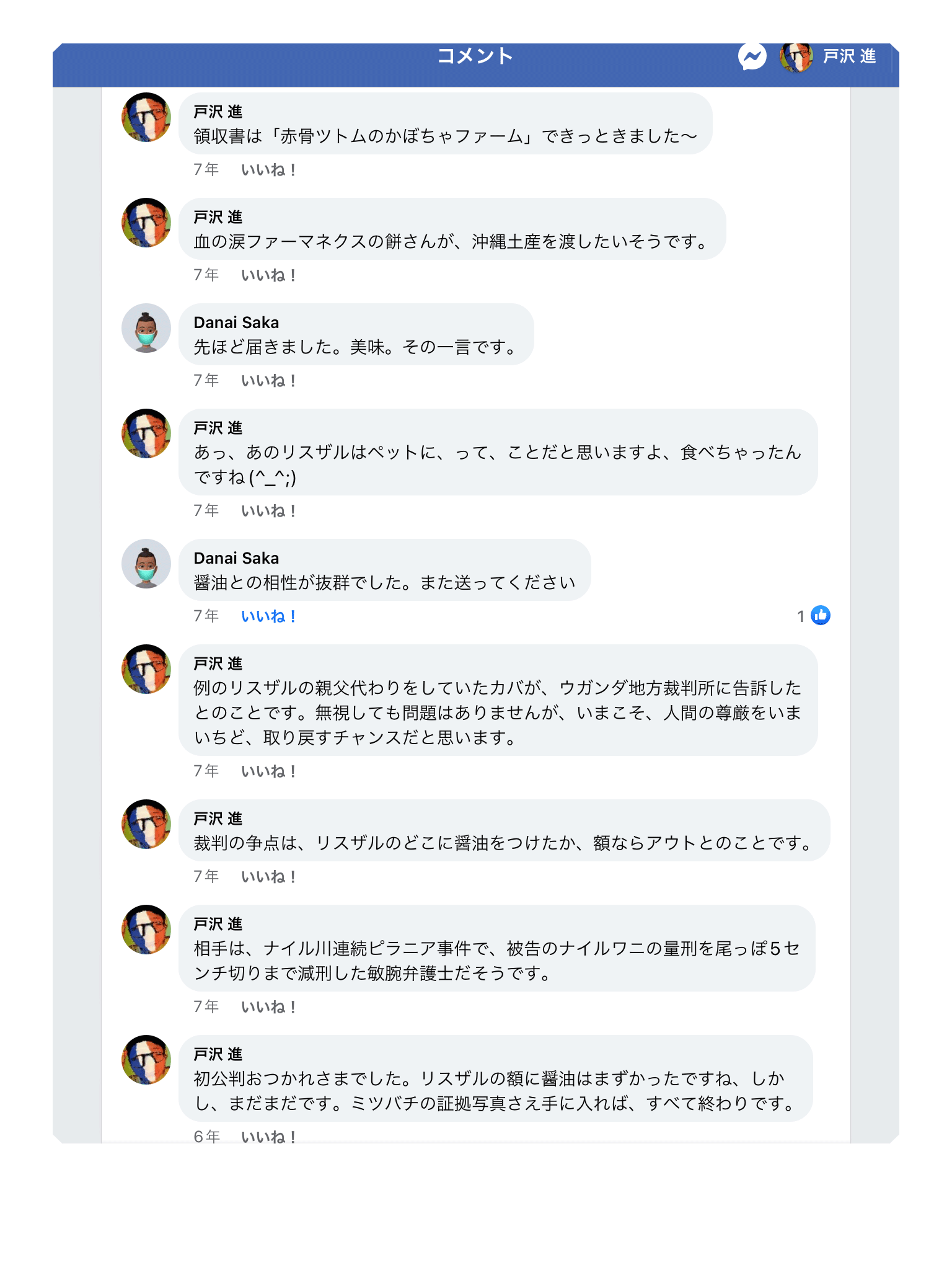Like the 裁判の争点 comment

tap(268, 877)
